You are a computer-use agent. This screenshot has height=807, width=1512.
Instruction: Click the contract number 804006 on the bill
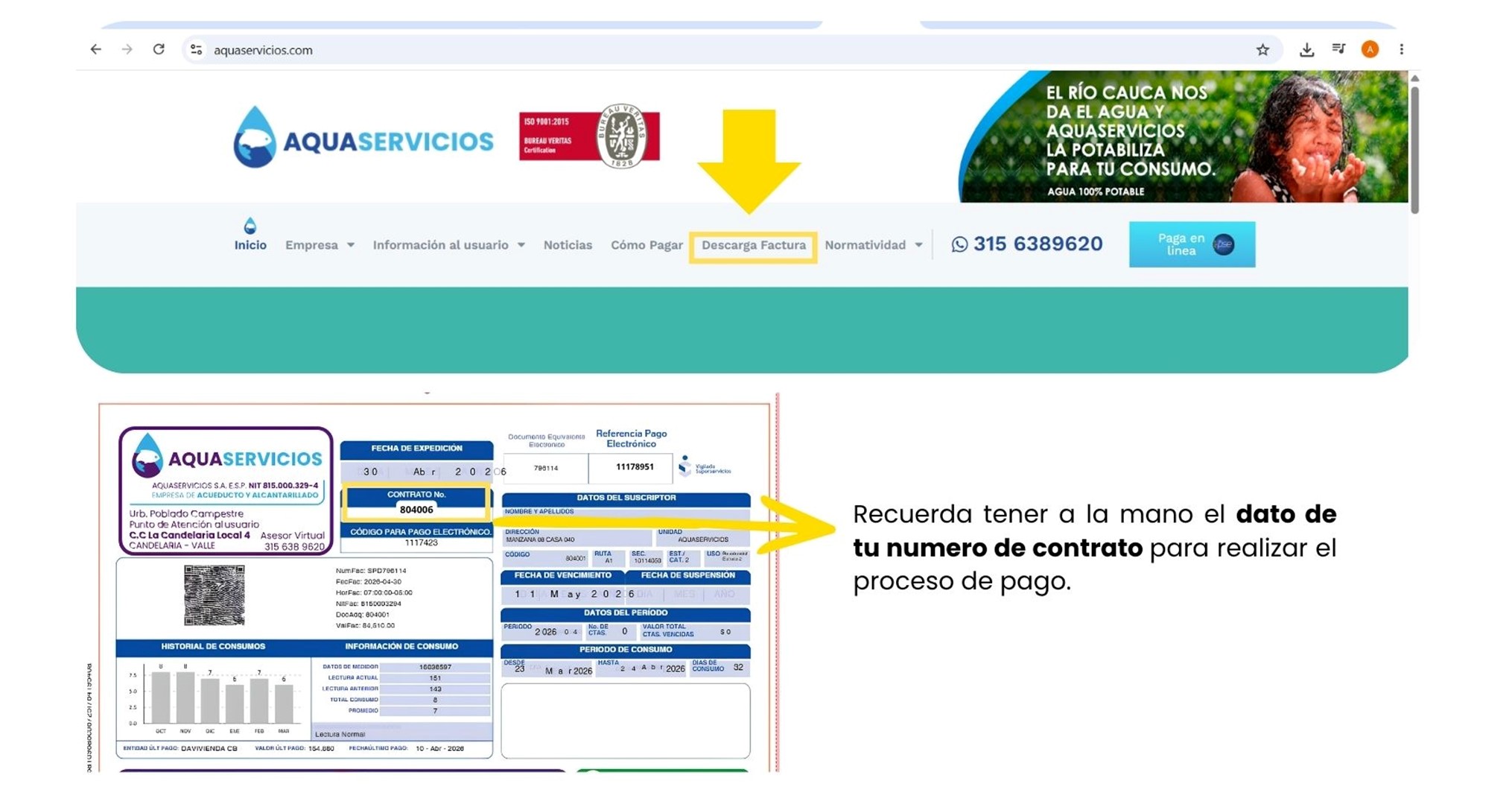(416, 510)
